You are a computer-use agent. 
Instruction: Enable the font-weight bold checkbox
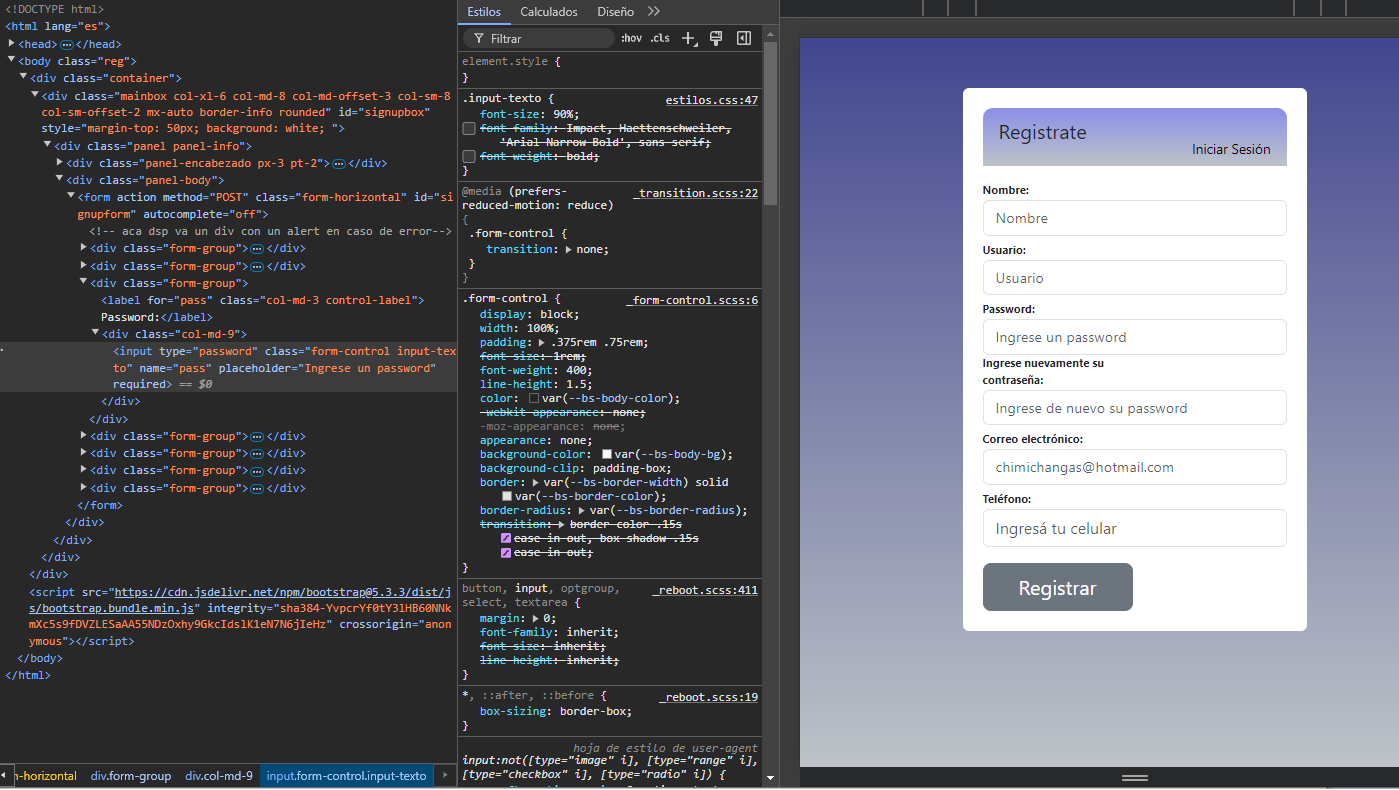click(x=469, y=157)
